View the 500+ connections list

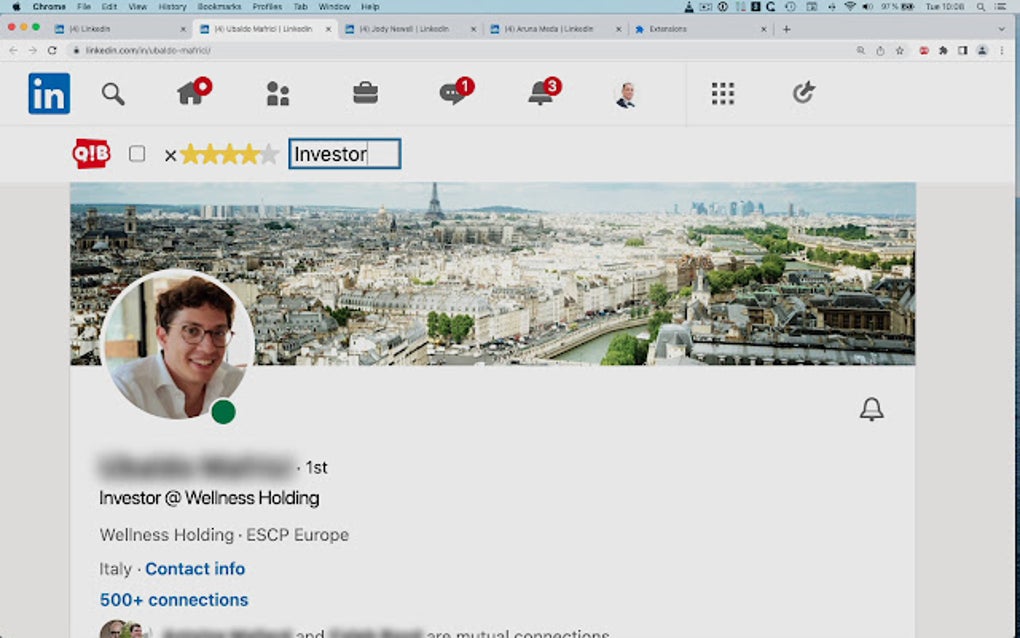click(x=172, y=599)
